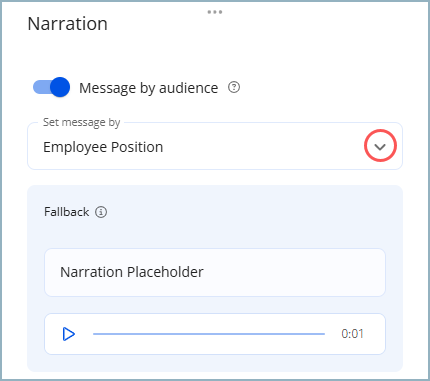Screen dimensions: 430x381
Task: Select the Employee Position value text
Action: click(103, 147)
